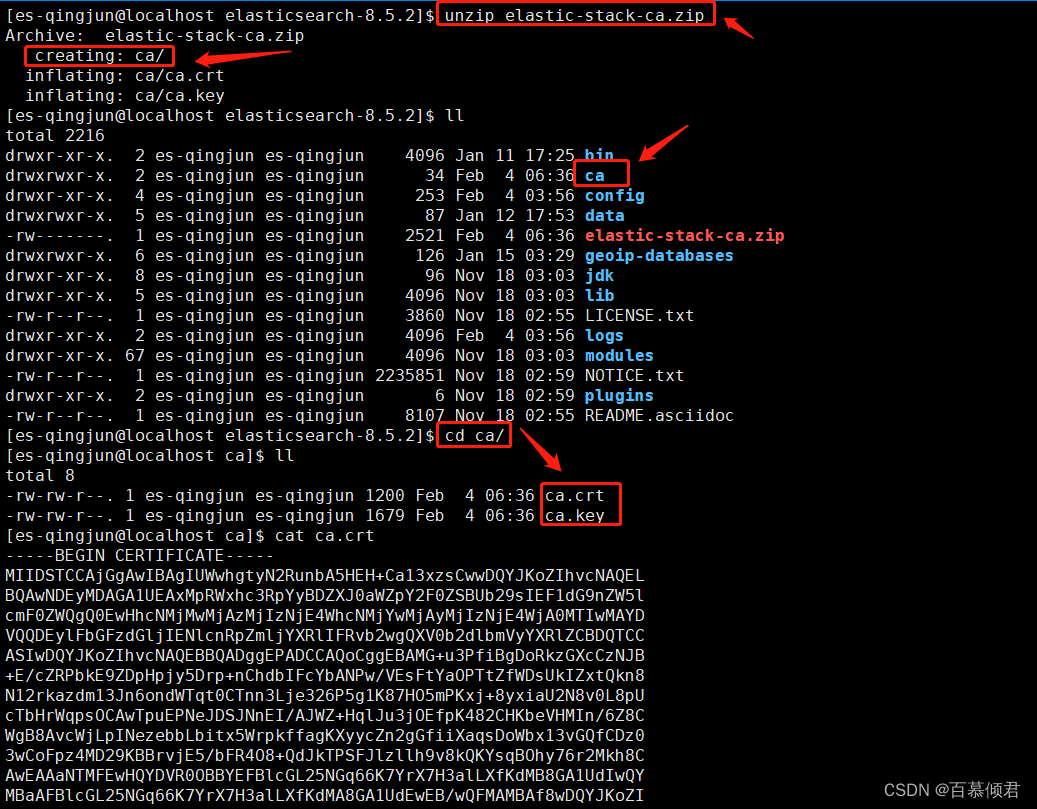Click the certificate line starting 'WgB8AvcWjLpI'
Screen dimensions: 1037x809
click(325, 736)
